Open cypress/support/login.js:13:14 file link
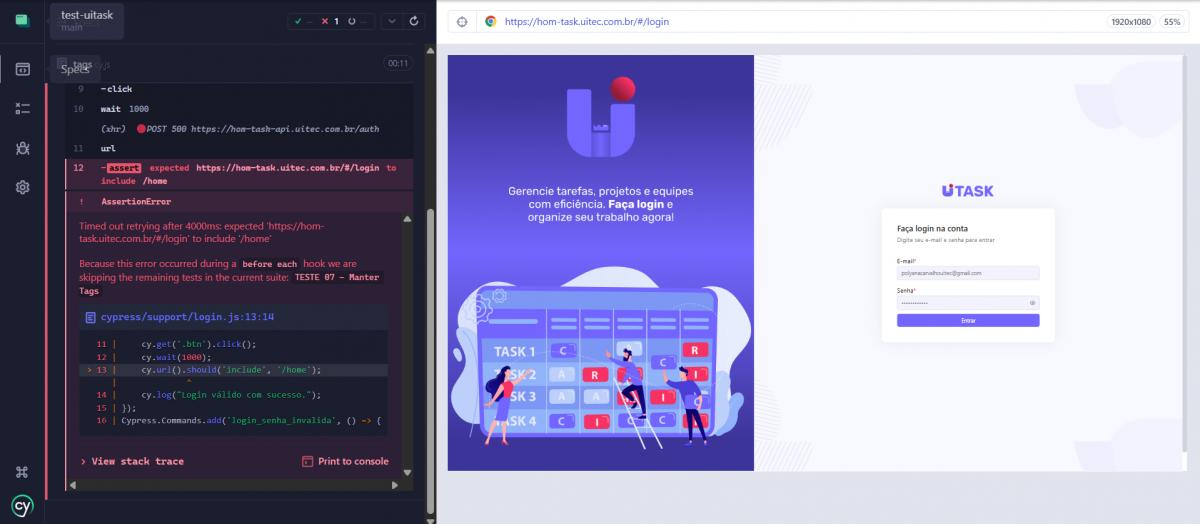The width and height of the screenshot is (1200, 524). 187,317
